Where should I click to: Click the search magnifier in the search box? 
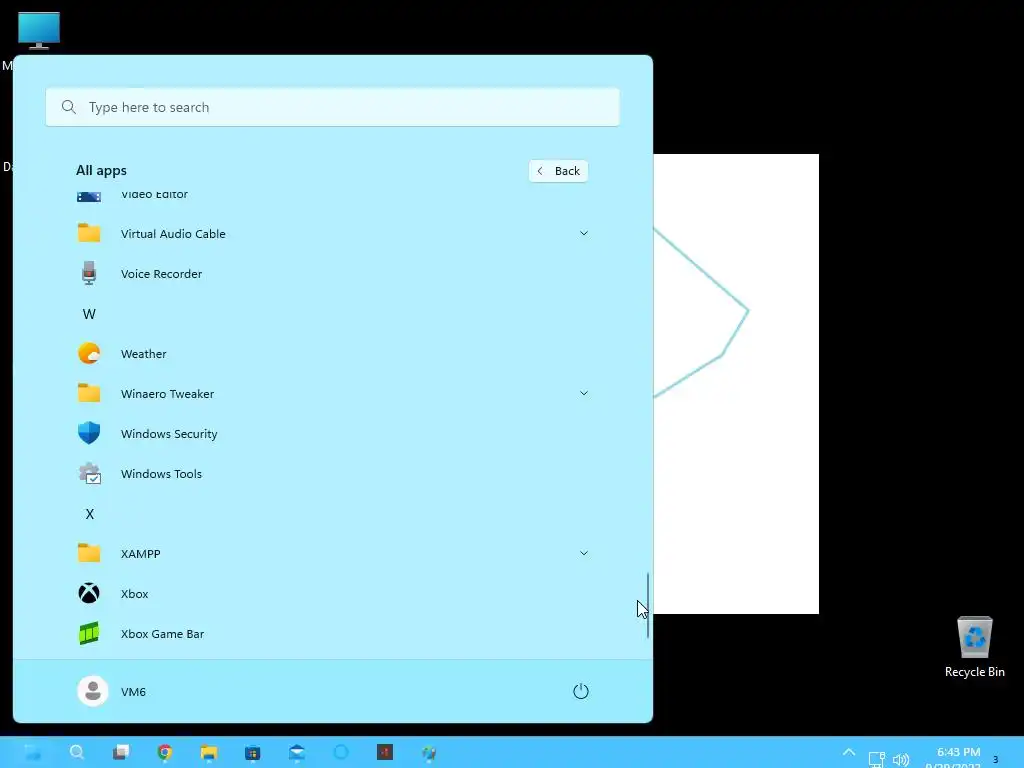(x=69, y=106)
